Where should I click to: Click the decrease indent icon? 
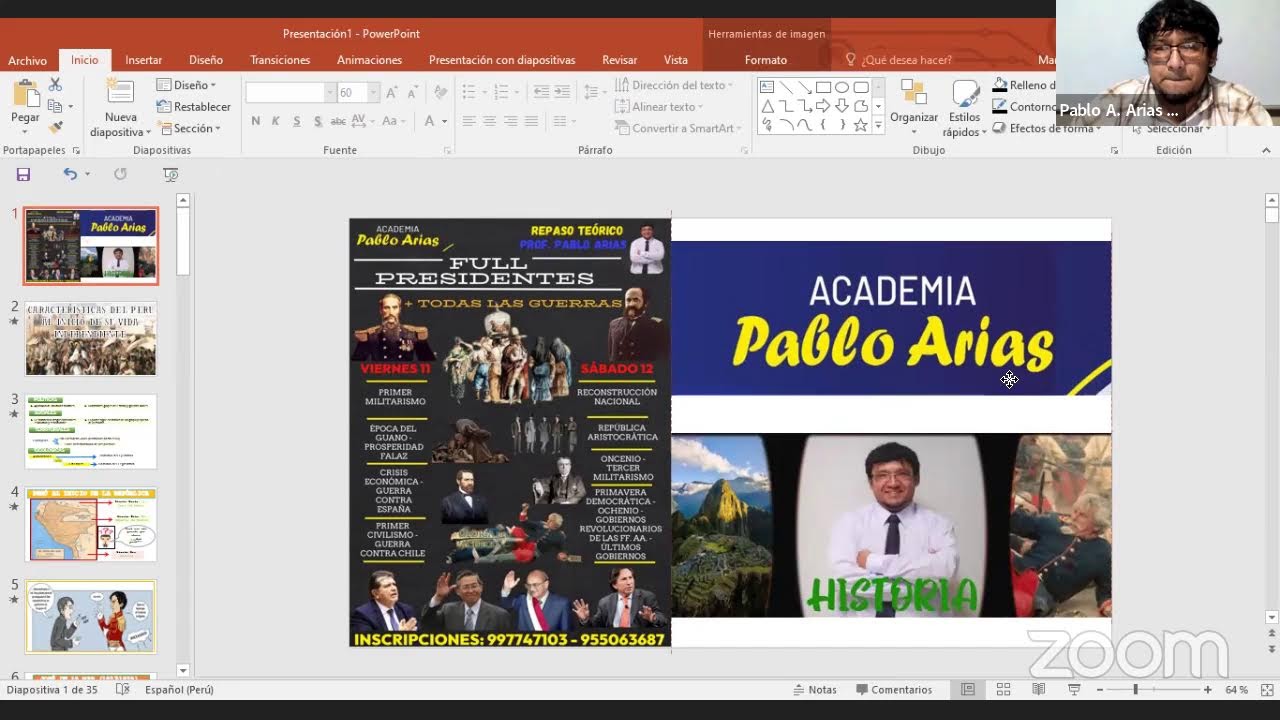click(x=541, y=92)
